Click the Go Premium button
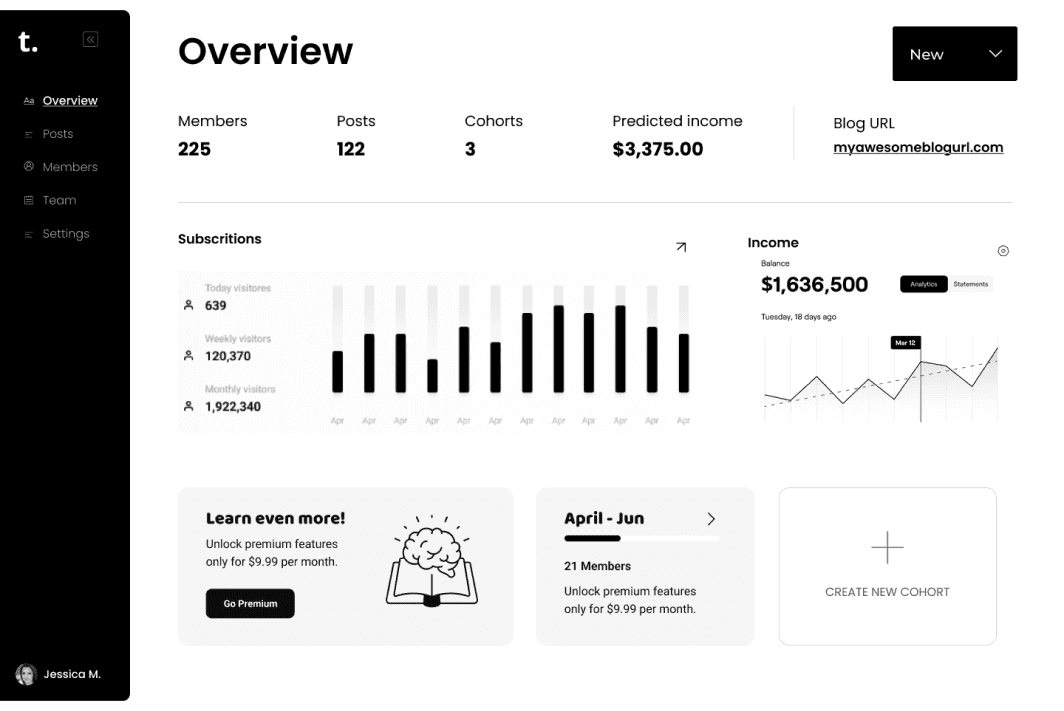This screenshot has width=1064, height=711. [x=250, y=603]
